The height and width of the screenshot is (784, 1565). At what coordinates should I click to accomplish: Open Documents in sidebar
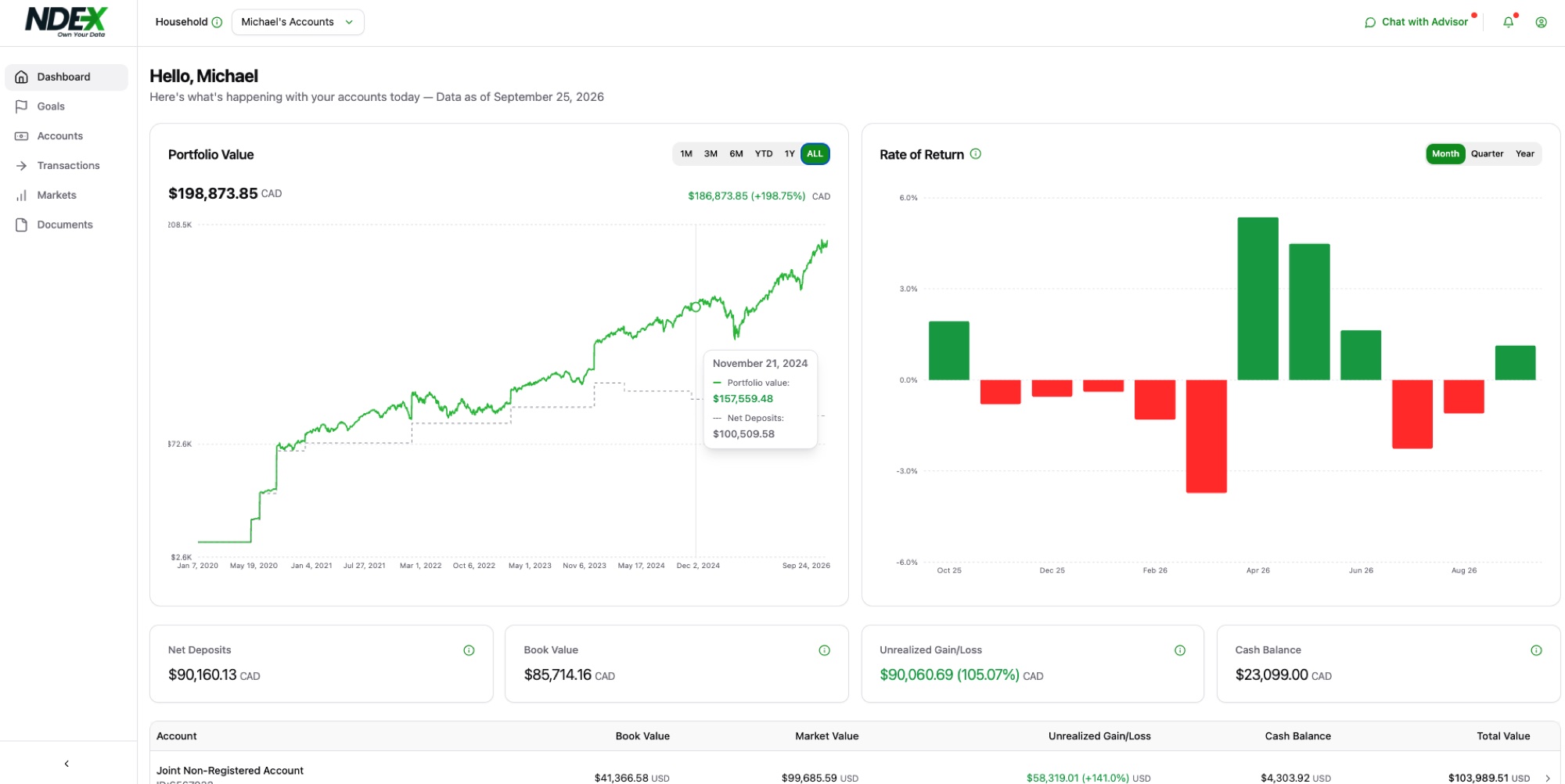67,225
